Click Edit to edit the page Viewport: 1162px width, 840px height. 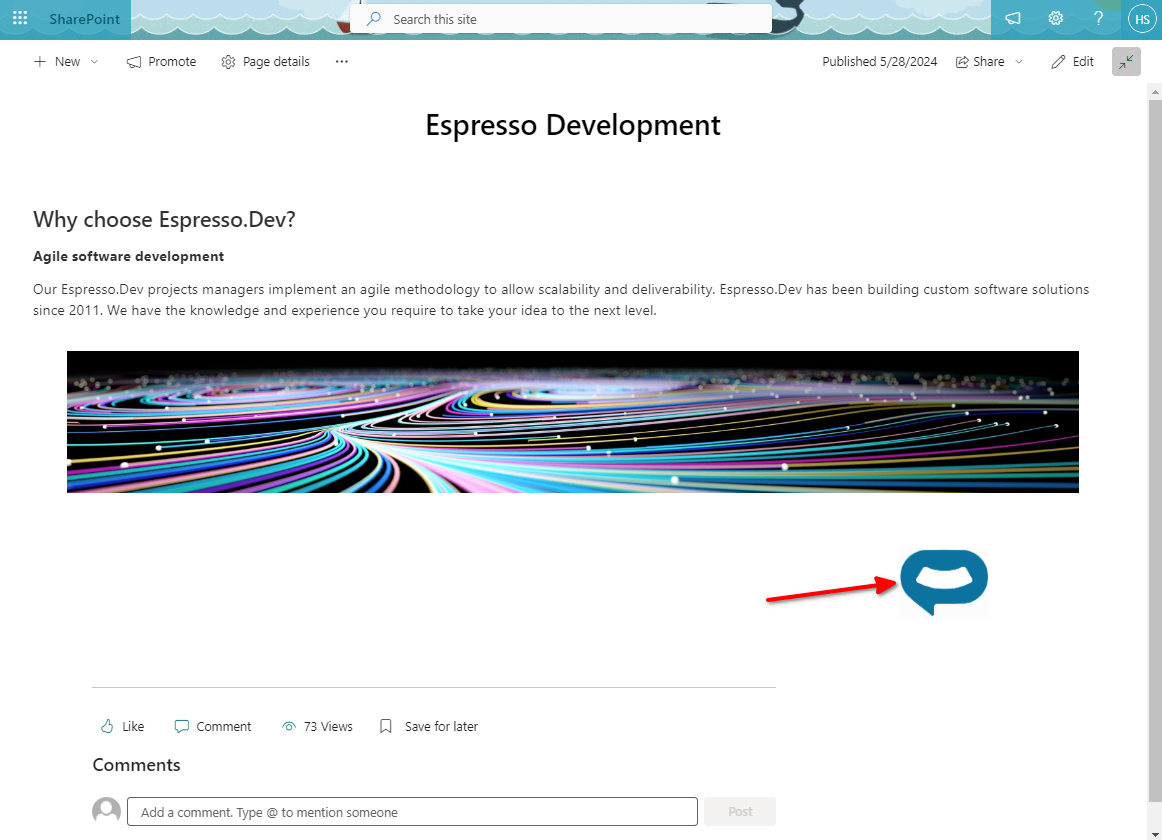point(1072,62)
